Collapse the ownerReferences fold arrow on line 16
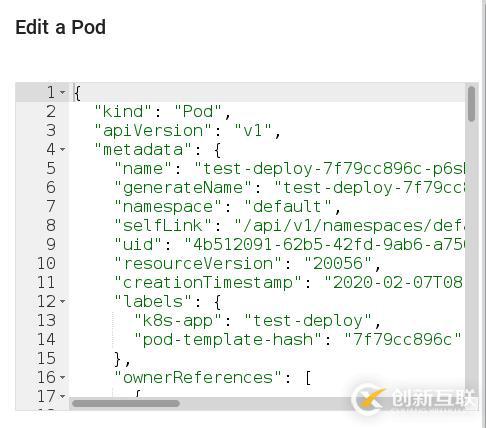Screen dimensions: 486x428 tap(63, 377)
